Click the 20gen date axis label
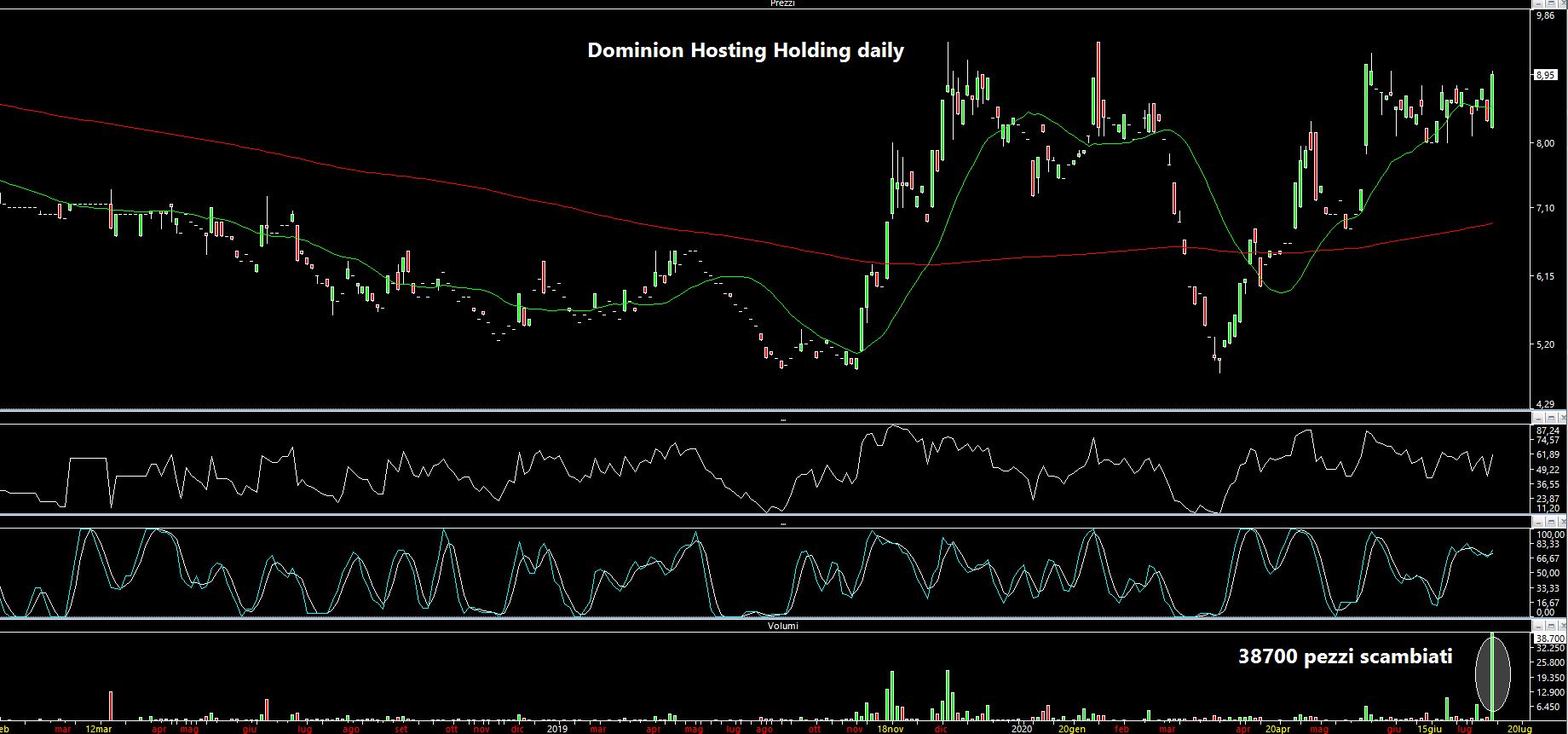Image resolution: width=1568 pixels, height=734 pixels. point(1072,729)
